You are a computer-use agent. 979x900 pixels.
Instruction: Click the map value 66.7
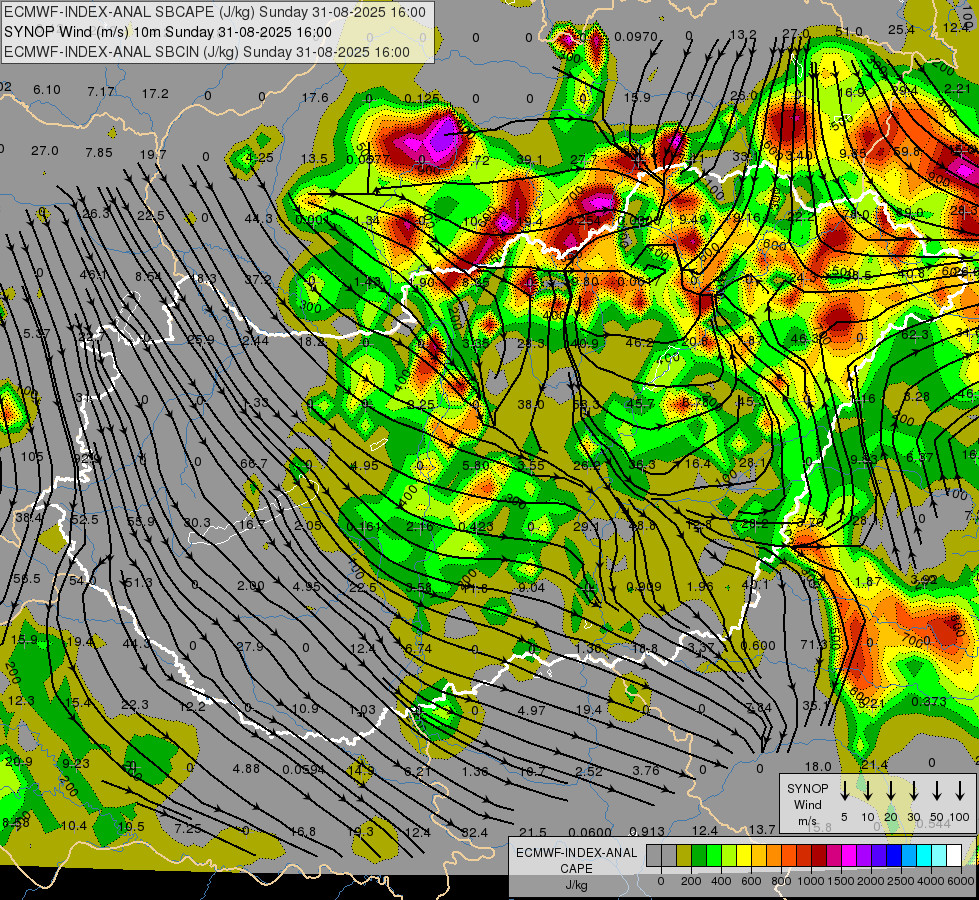[253, 463]
